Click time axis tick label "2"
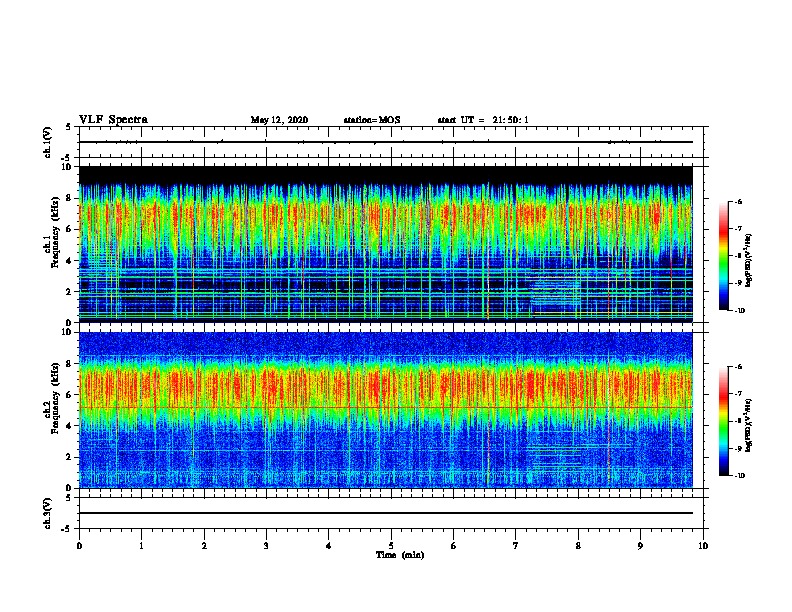This screenshot has width=792, height=612. [x=204, y=545]
